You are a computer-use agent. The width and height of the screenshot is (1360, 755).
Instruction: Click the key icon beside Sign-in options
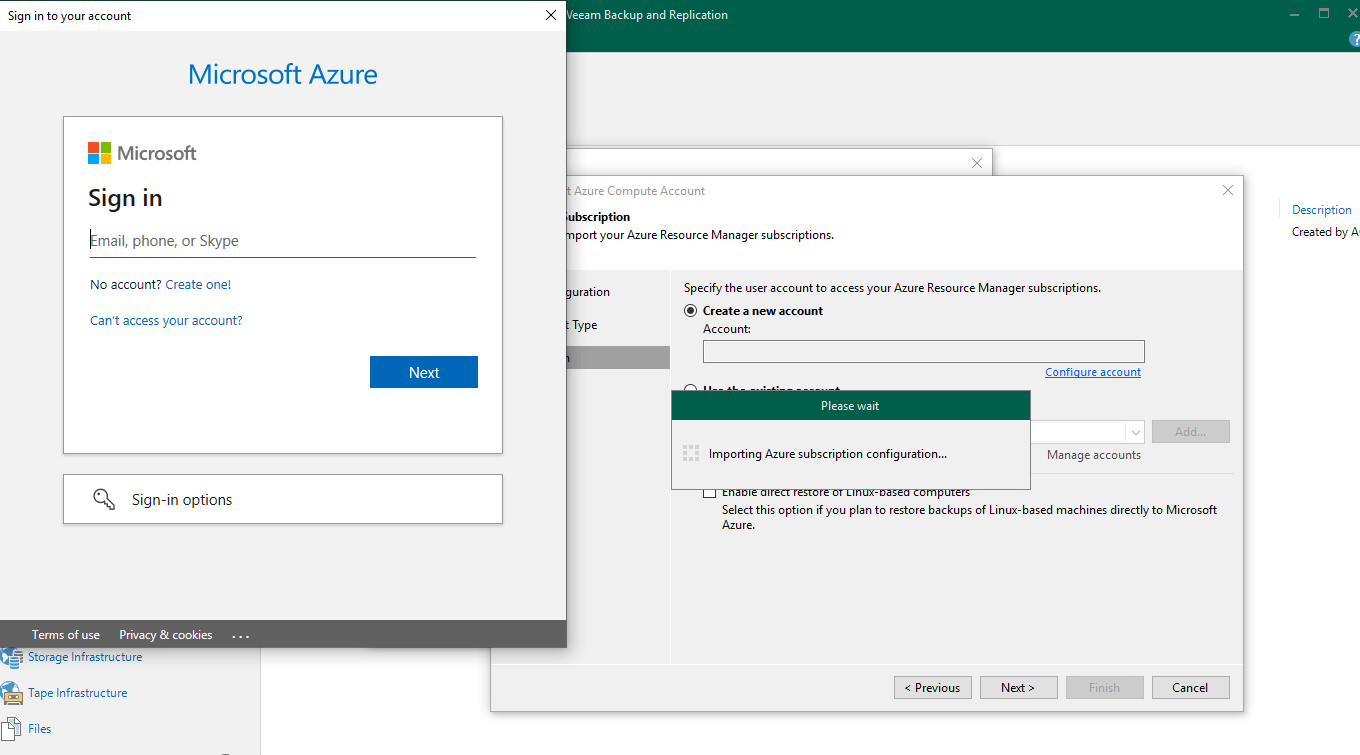coord(104,499)
